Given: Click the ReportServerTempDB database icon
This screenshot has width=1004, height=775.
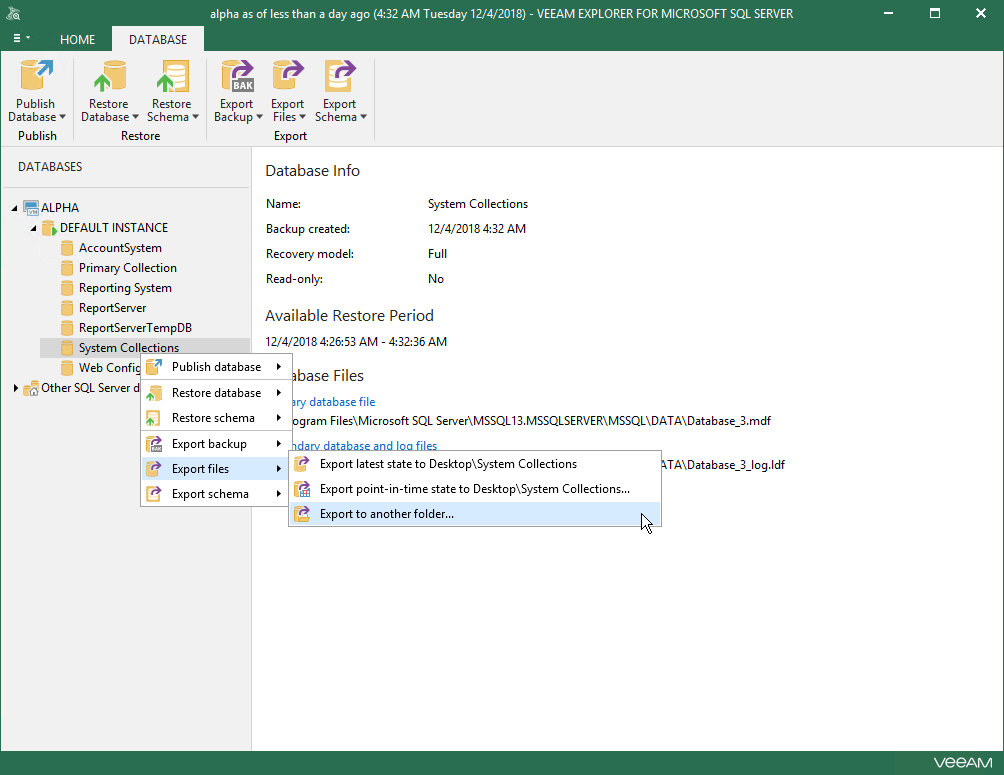Looking at the screenshot, I should pos(67,328).
